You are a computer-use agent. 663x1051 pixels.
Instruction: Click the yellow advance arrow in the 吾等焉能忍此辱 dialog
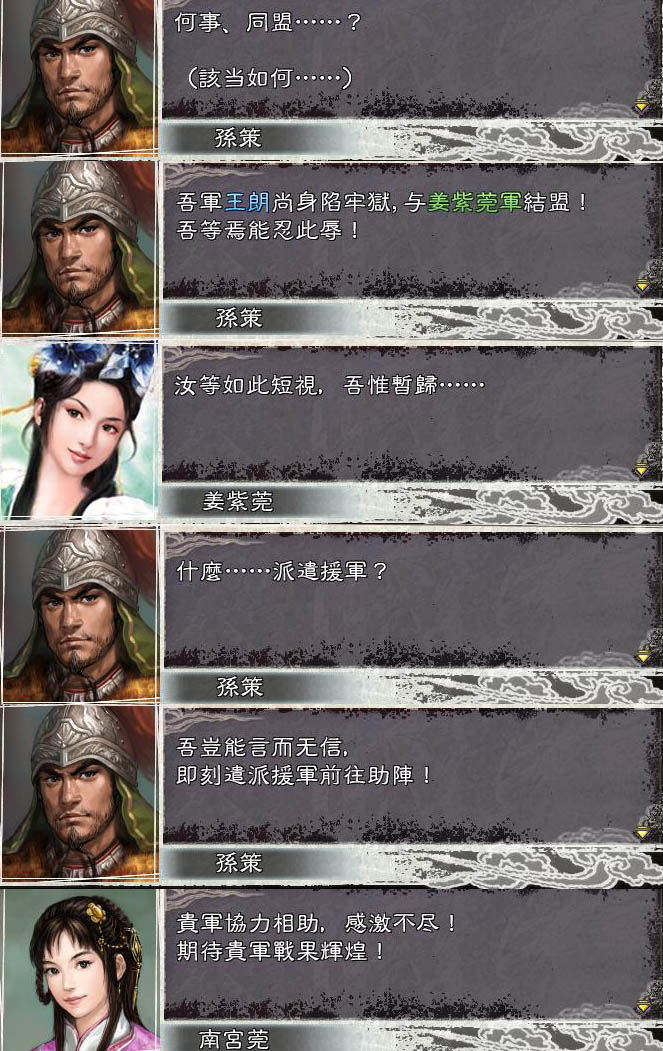tap(642, 286)
